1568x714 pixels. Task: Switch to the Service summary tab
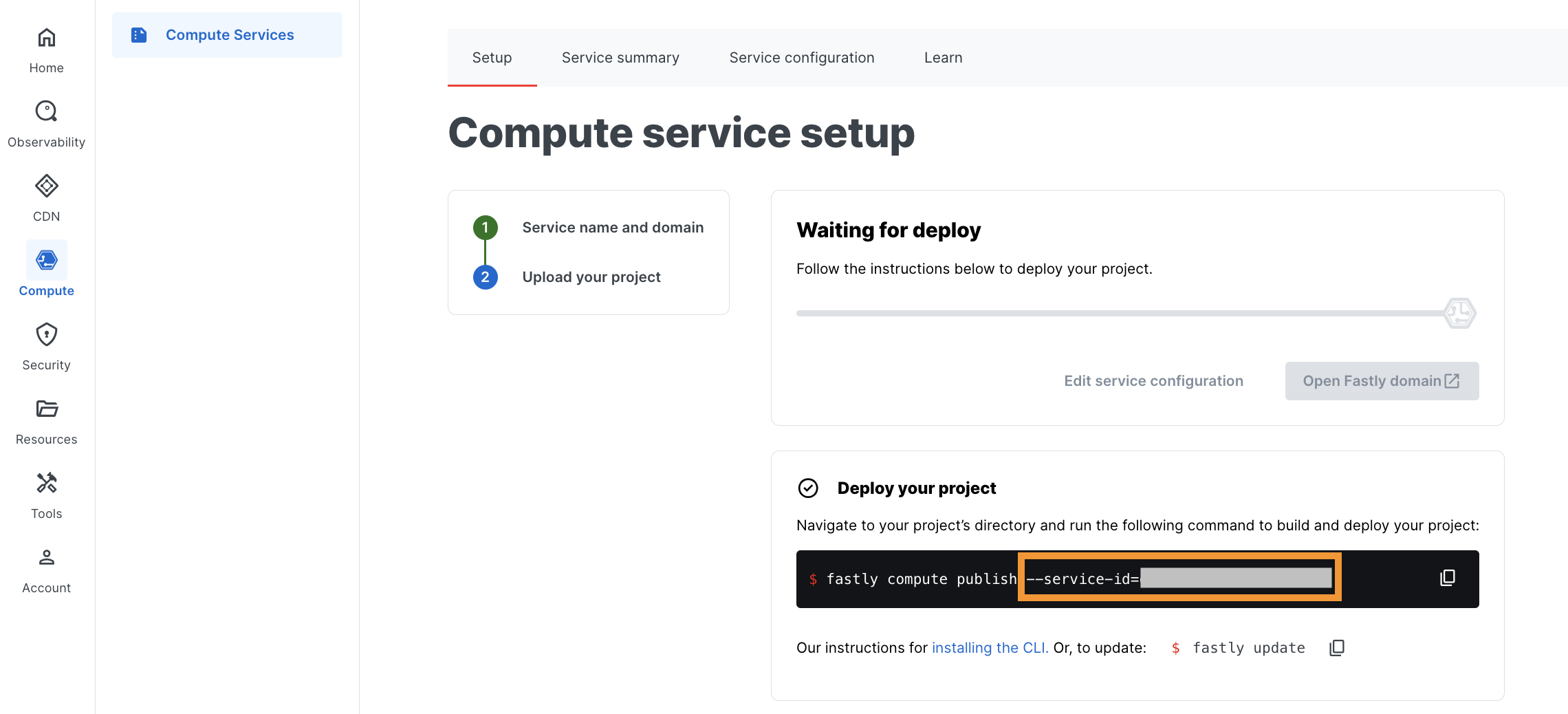pos(620,58)
